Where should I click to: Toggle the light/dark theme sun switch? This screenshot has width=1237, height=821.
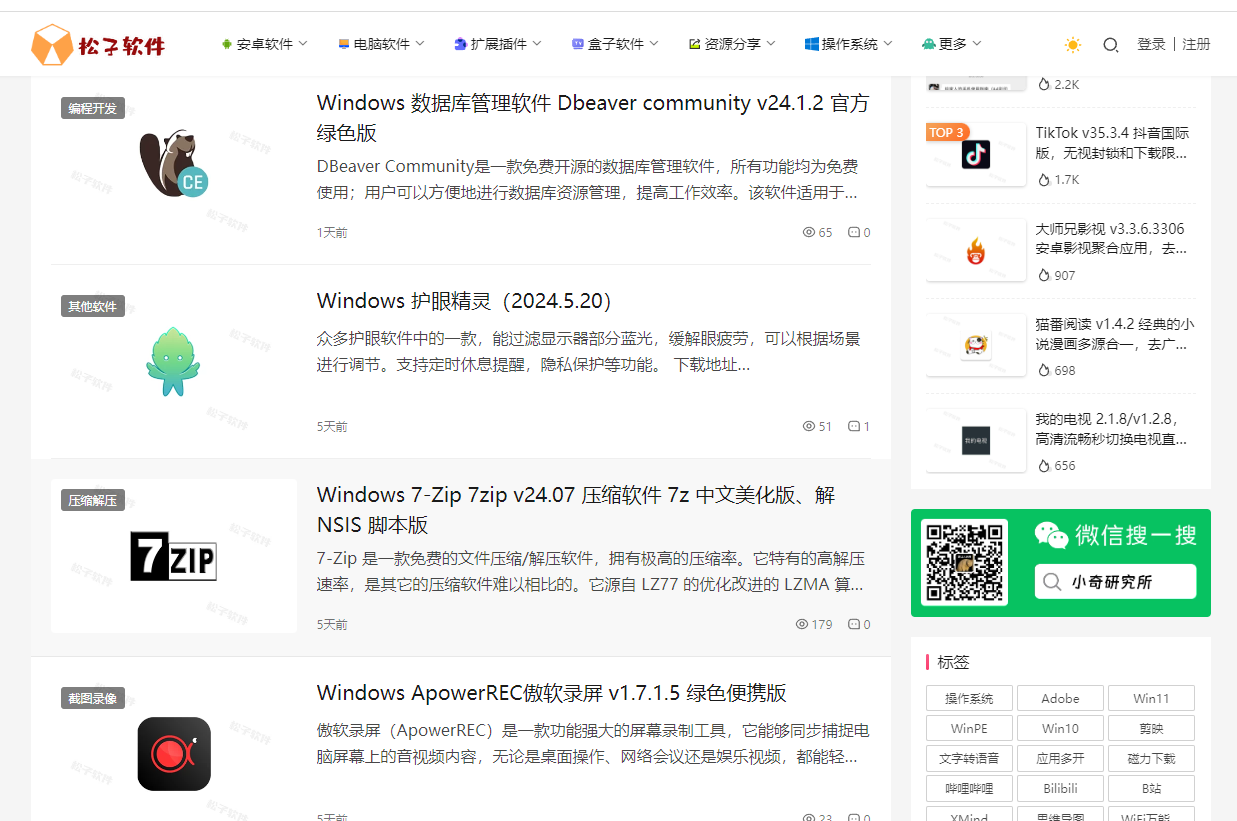pyautogui.click(x=1073, y=45)
